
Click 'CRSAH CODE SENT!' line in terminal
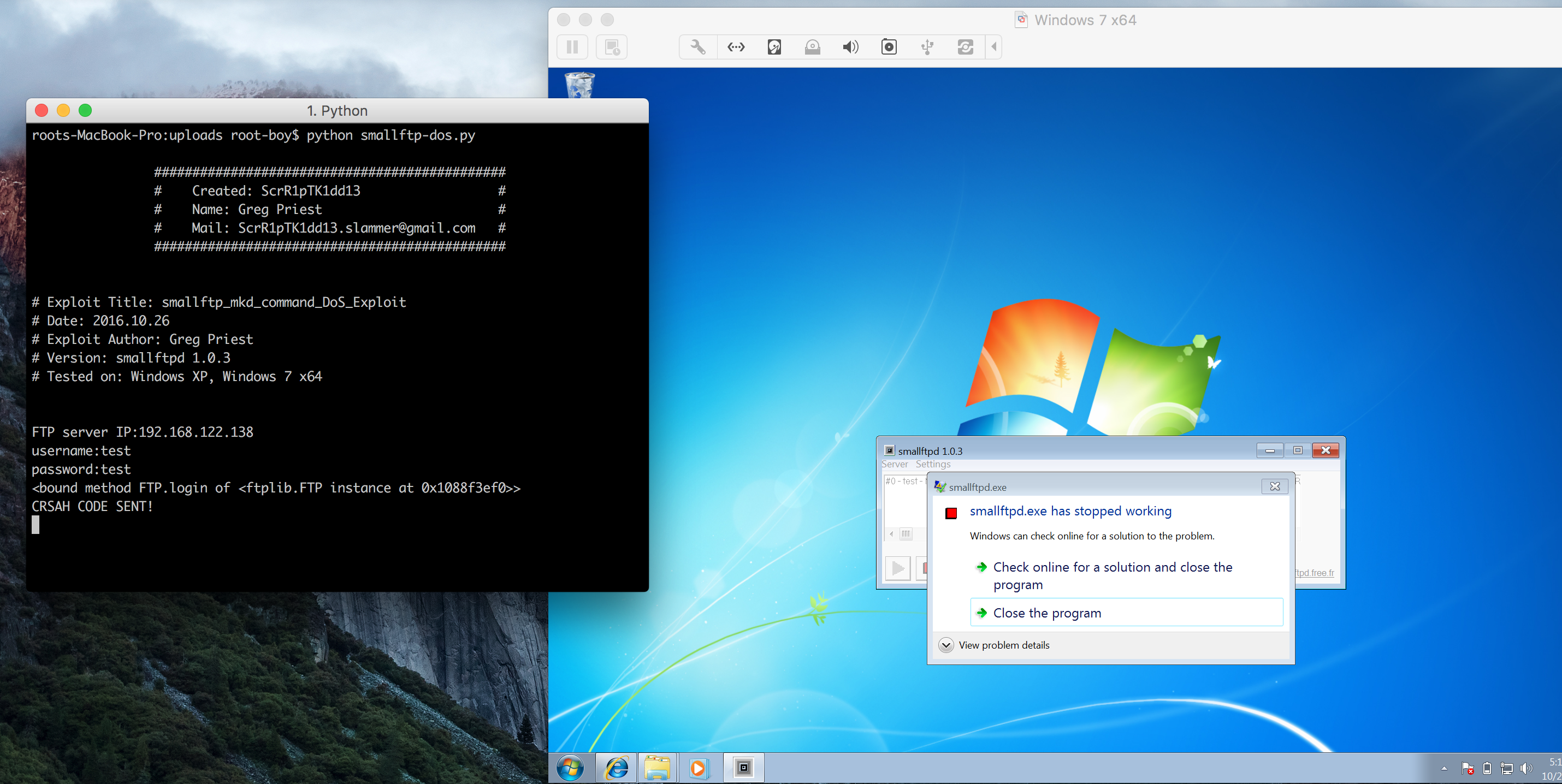pos(92,506)
